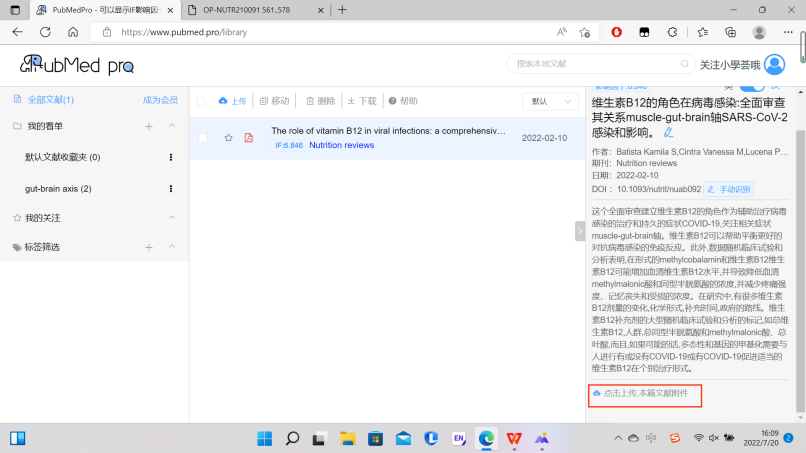Open Microsoft Store from taskbar
806x453 pixels.
(376, 439)
